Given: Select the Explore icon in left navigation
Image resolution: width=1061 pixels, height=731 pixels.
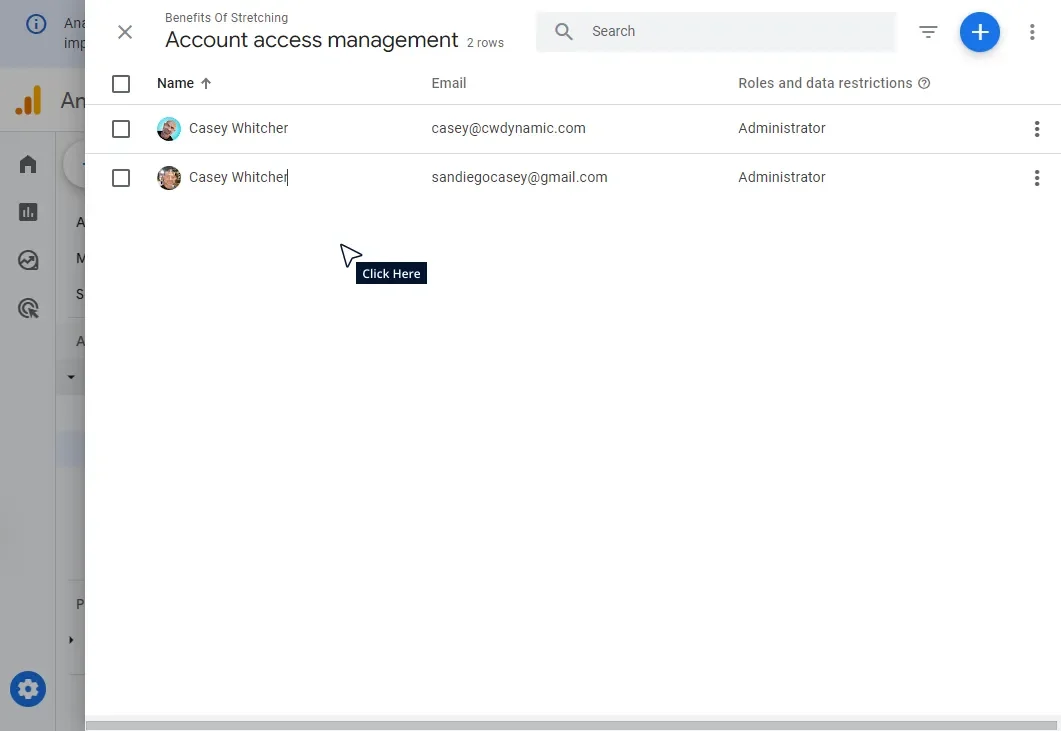Looking at the screenshot, I should click(x=27, y=259).
